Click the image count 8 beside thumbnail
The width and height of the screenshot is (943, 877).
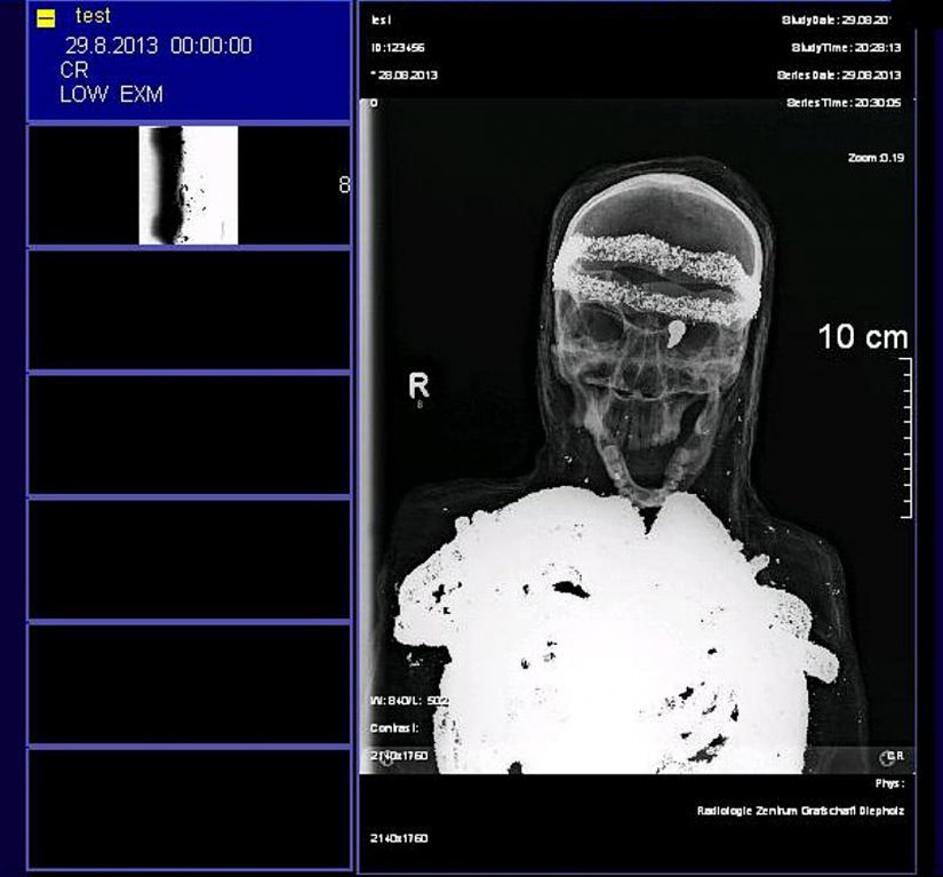click(344, 185)
